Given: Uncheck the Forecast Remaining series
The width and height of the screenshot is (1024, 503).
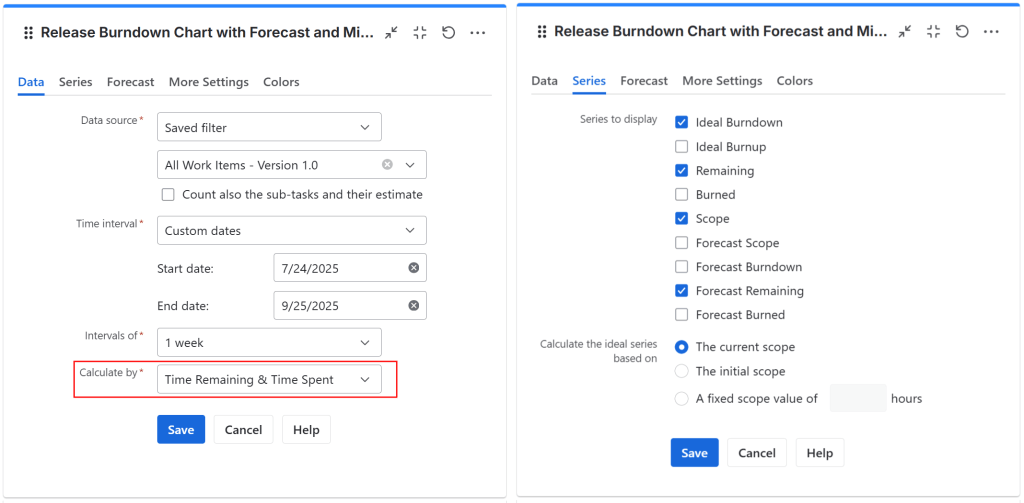Looking at the screenshot, I should [682, 291].
